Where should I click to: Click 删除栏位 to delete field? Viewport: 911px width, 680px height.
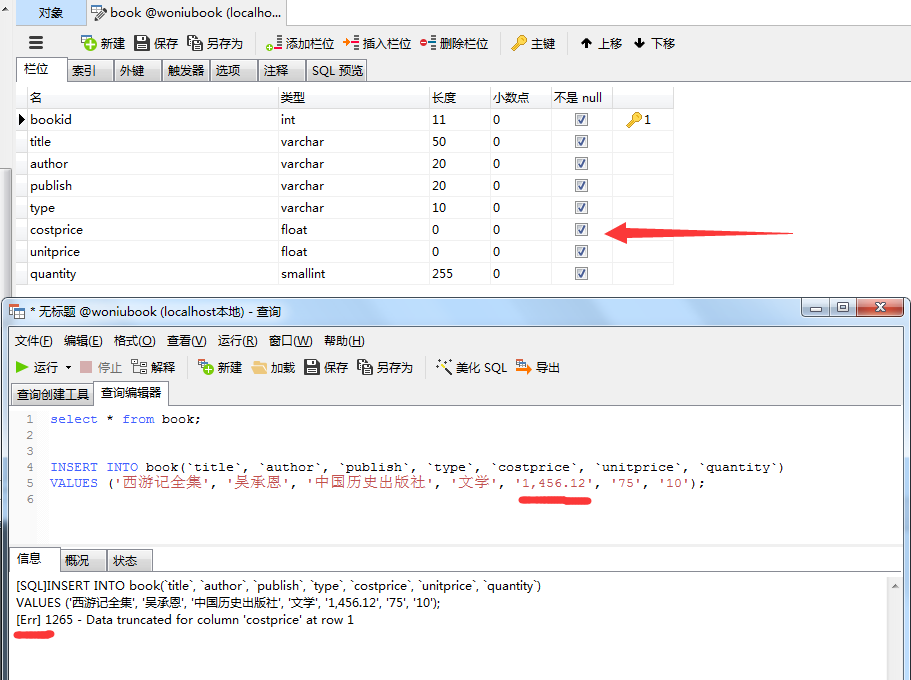tap(454, 43)
